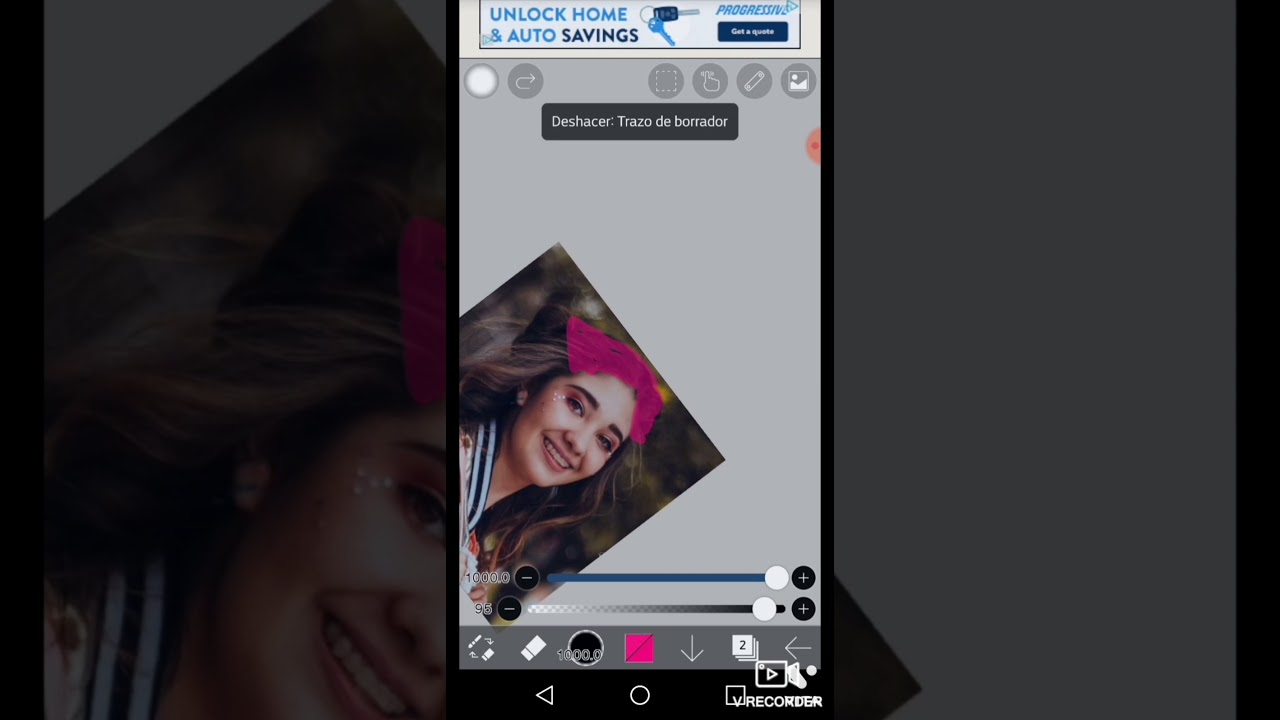This screenshot has width=1280, height=720.
Task: Increase brush thickness with plus button
Action: tap(803, 578)
